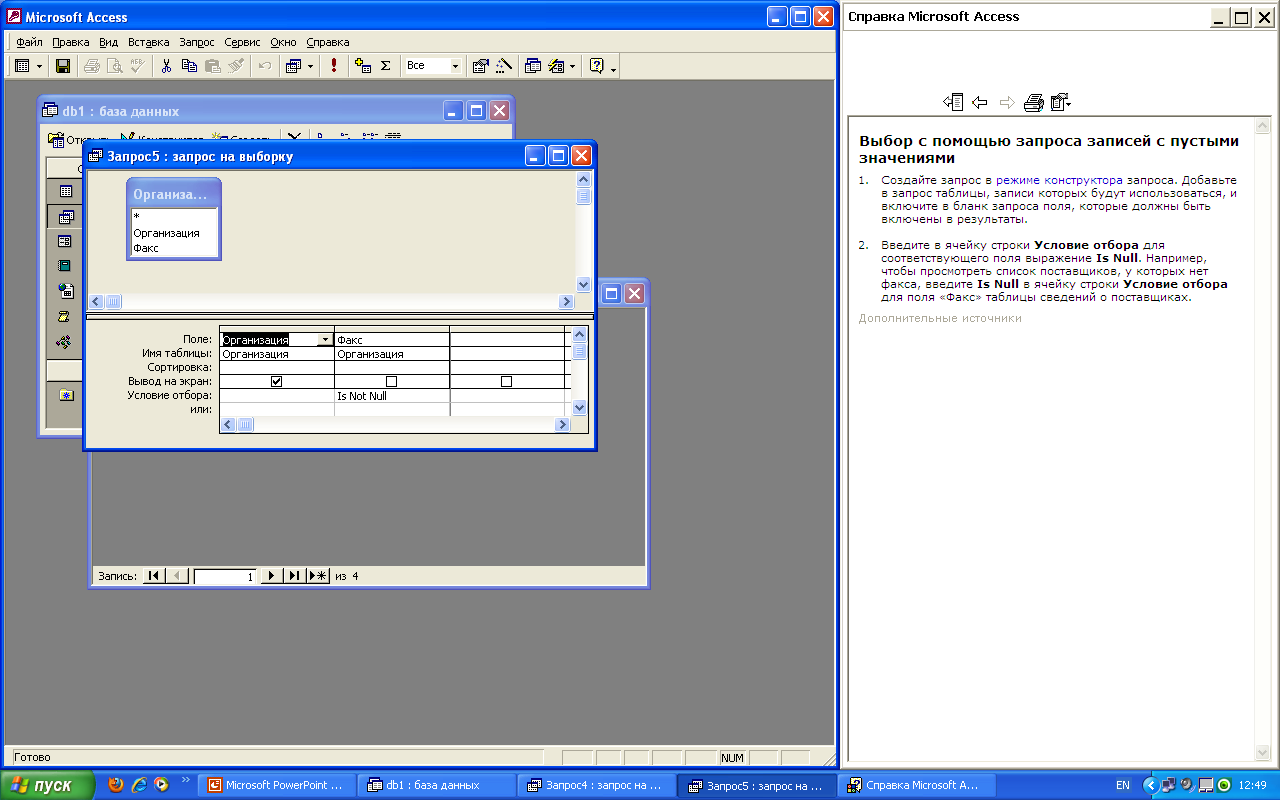Select the Modules object icon in db1 window
1280x800 pixels.
pyautogui.click(x=65, y=341)
